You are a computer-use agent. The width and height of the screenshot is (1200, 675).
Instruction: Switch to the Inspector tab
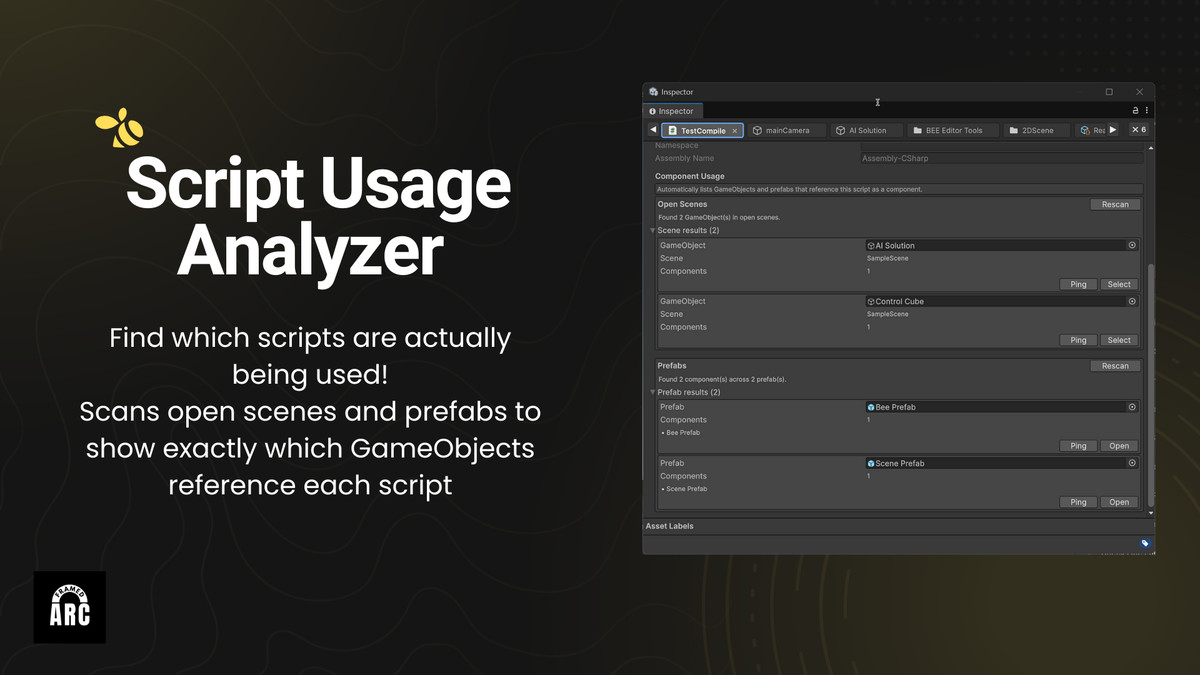[673, 110]
